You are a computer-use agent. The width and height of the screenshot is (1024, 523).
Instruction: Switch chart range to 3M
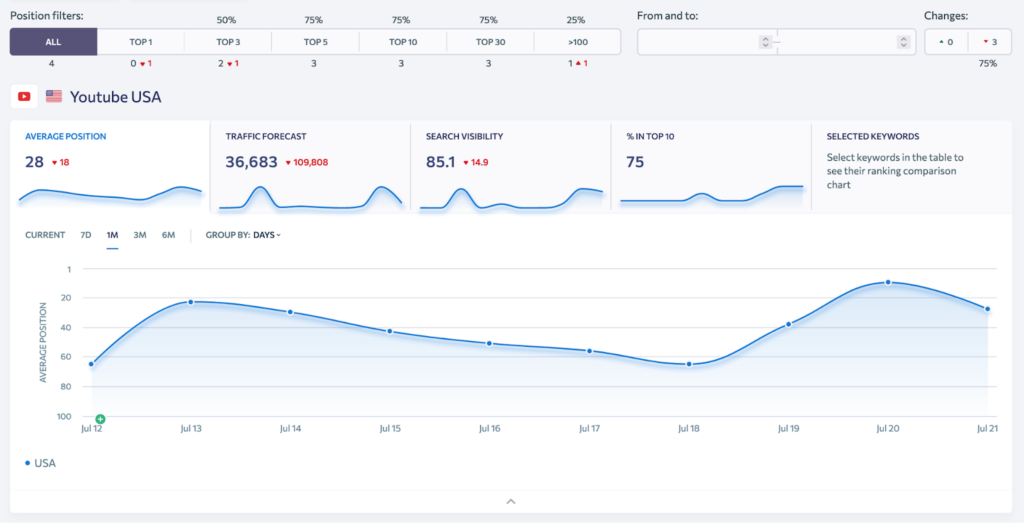point(140,235)
